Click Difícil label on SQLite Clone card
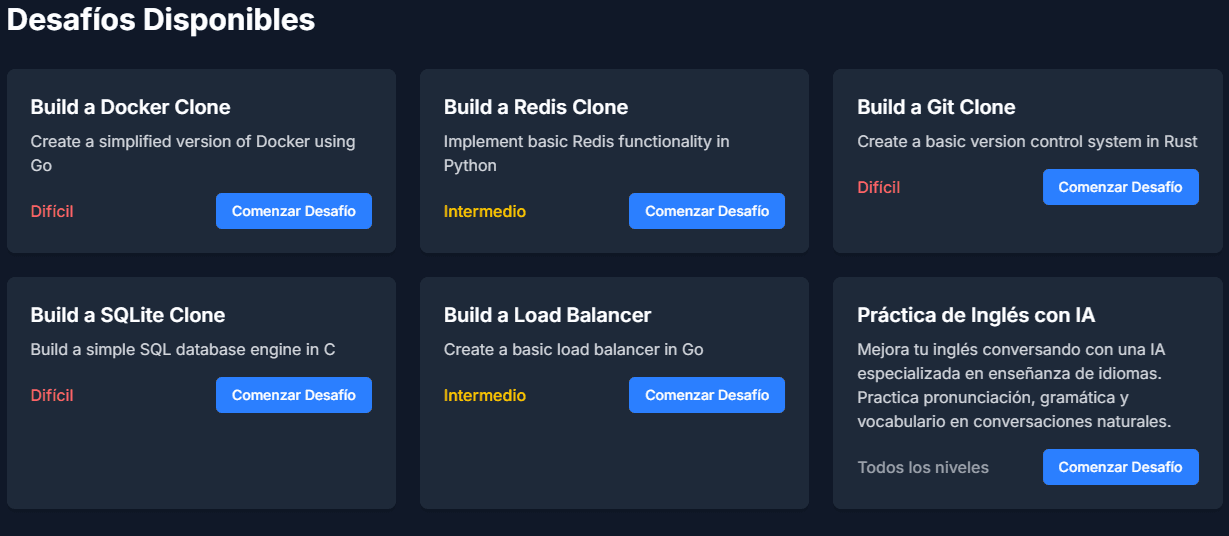This screenshot has width=1229, height=536. [x=52, y=395]
